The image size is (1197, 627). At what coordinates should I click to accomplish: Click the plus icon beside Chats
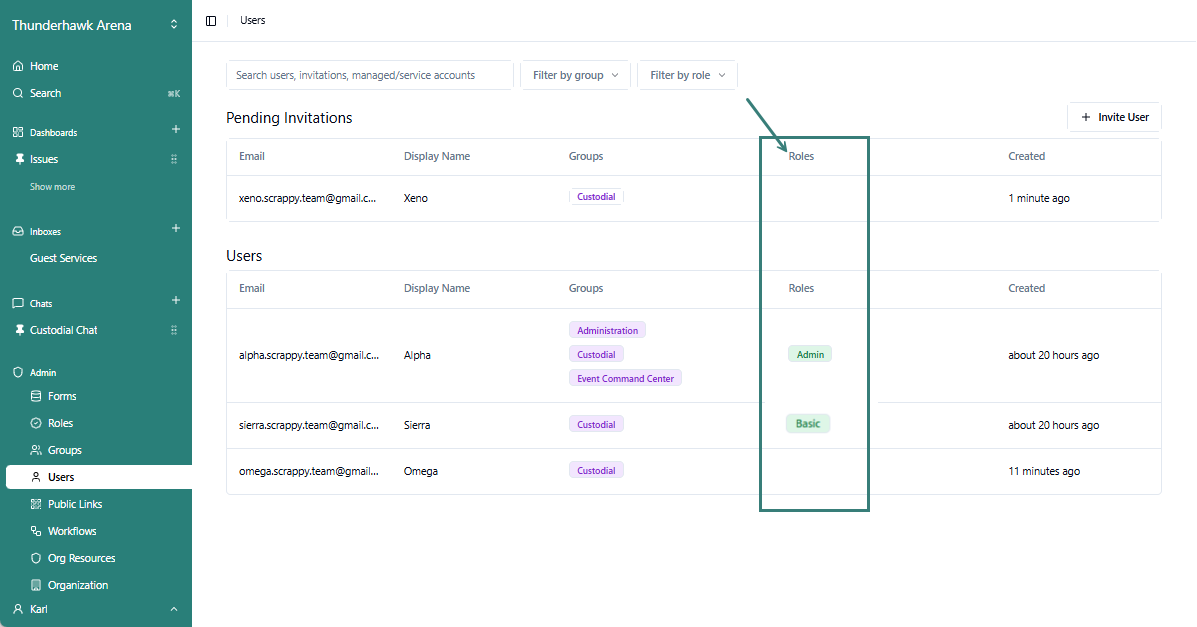click(176, 301)
